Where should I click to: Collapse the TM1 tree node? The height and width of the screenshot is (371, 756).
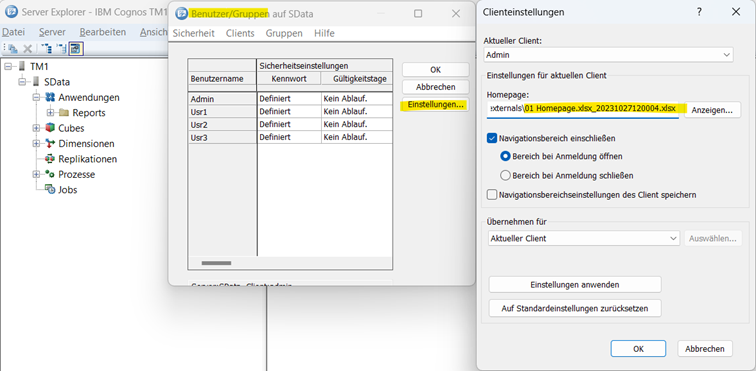(x=8, y=67)
